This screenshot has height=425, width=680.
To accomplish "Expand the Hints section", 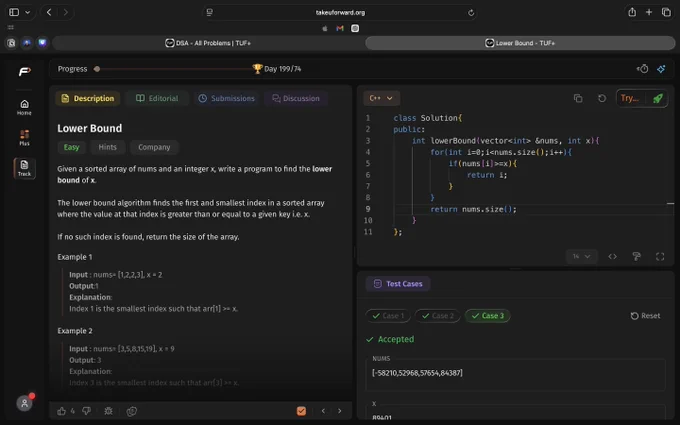I will (x=108, y=147).
